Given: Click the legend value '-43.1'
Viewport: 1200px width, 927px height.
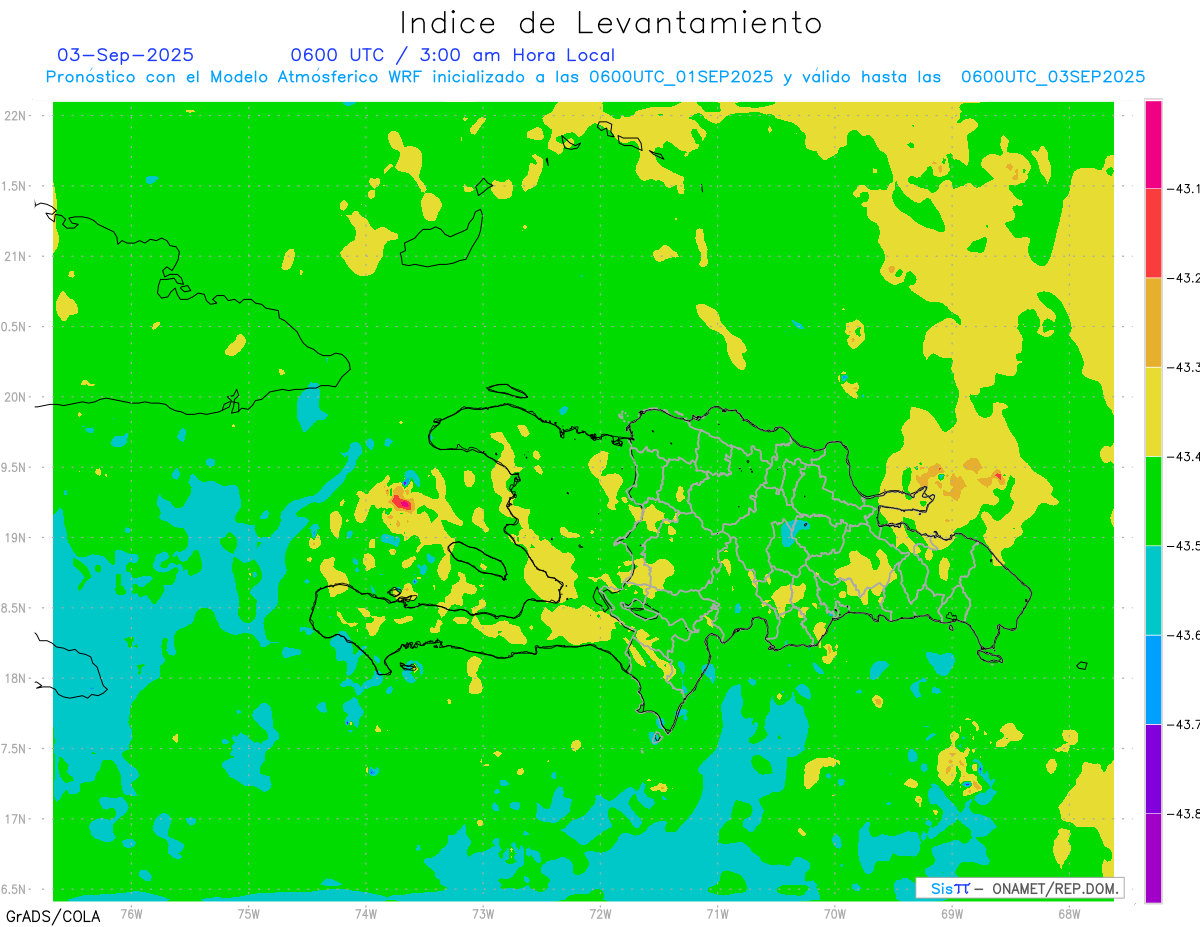Looking at the screenshot, I should (1186, 189).
